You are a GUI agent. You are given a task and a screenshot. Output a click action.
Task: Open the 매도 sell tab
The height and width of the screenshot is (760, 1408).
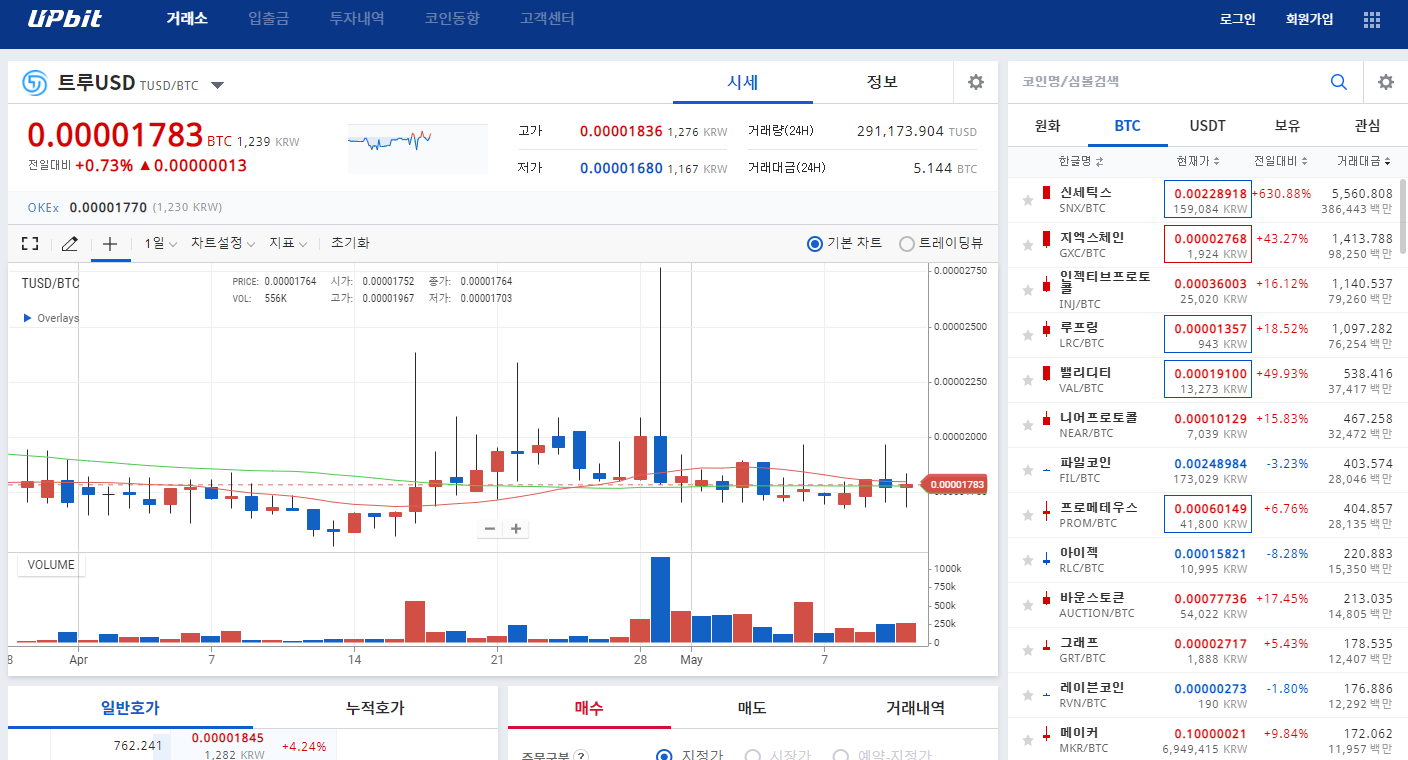752,708
